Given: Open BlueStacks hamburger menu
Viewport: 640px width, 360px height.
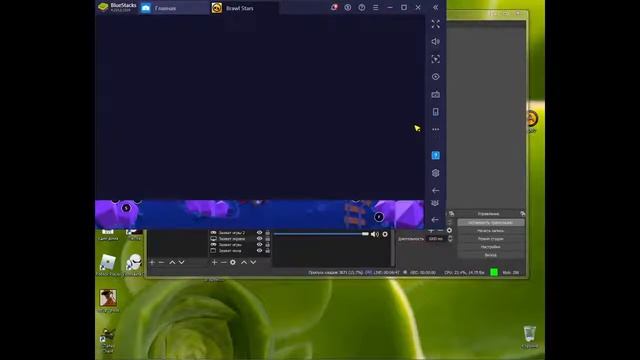Looking at the screenshot, I should [x=376, y=7].
